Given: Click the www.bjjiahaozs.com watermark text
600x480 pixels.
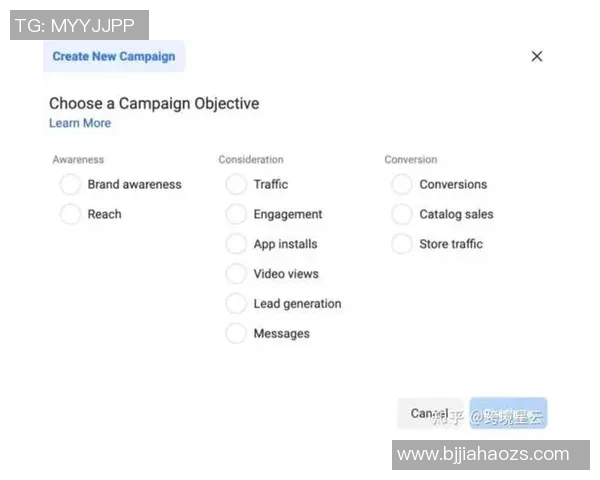Looking at the screenshot, I should [483, 454].
